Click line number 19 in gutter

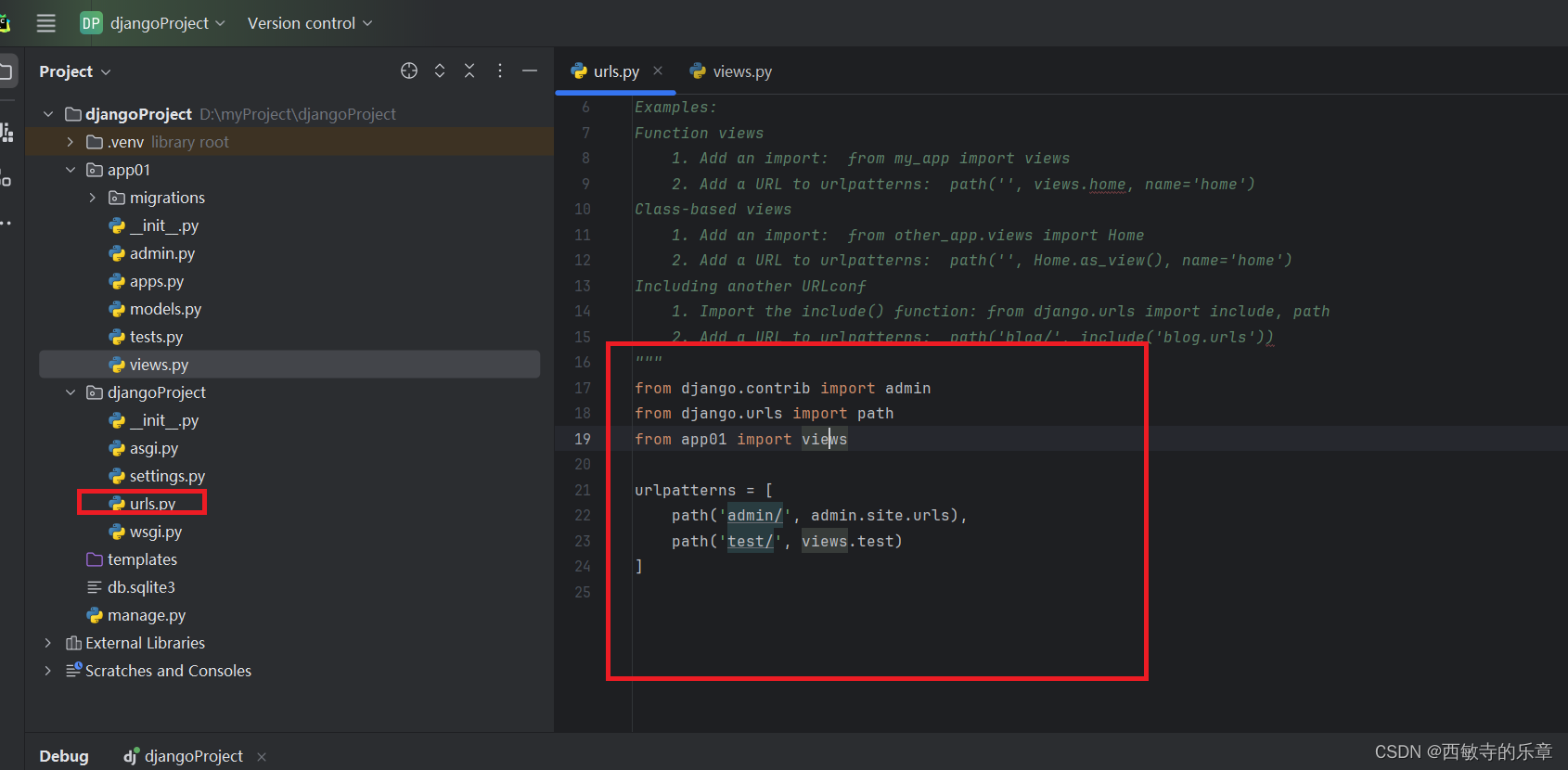583,439
